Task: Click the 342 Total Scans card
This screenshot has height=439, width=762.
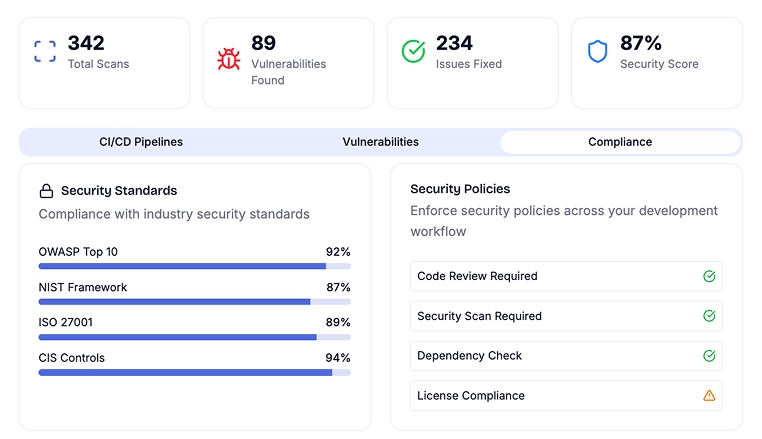Action: [104, 62]
